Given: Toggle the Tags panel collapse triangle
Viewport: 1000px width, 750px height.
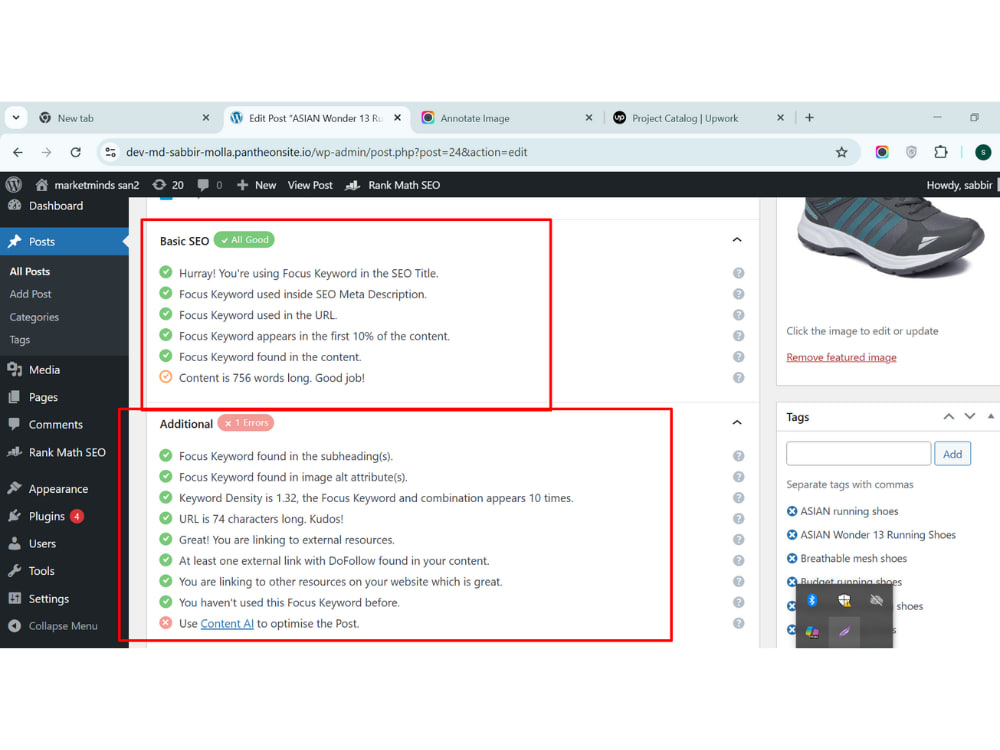Looking at the screenshot, I should click(x=990, y=416).
